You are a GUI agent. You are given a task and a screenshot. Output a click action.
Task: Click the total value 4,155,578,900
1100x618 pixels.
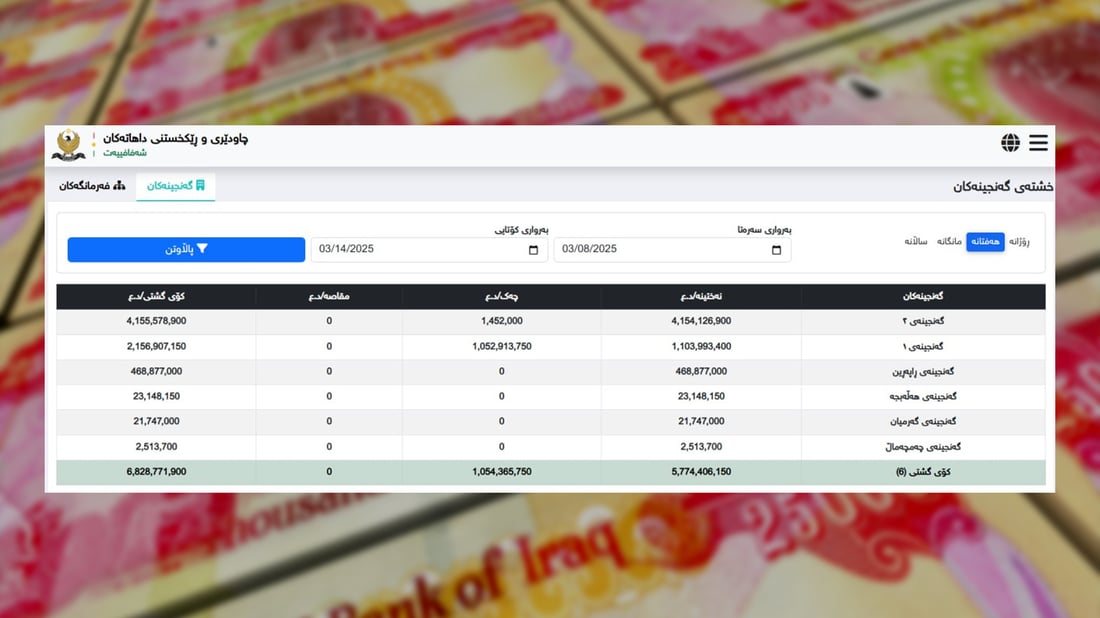tap(156, 321)
